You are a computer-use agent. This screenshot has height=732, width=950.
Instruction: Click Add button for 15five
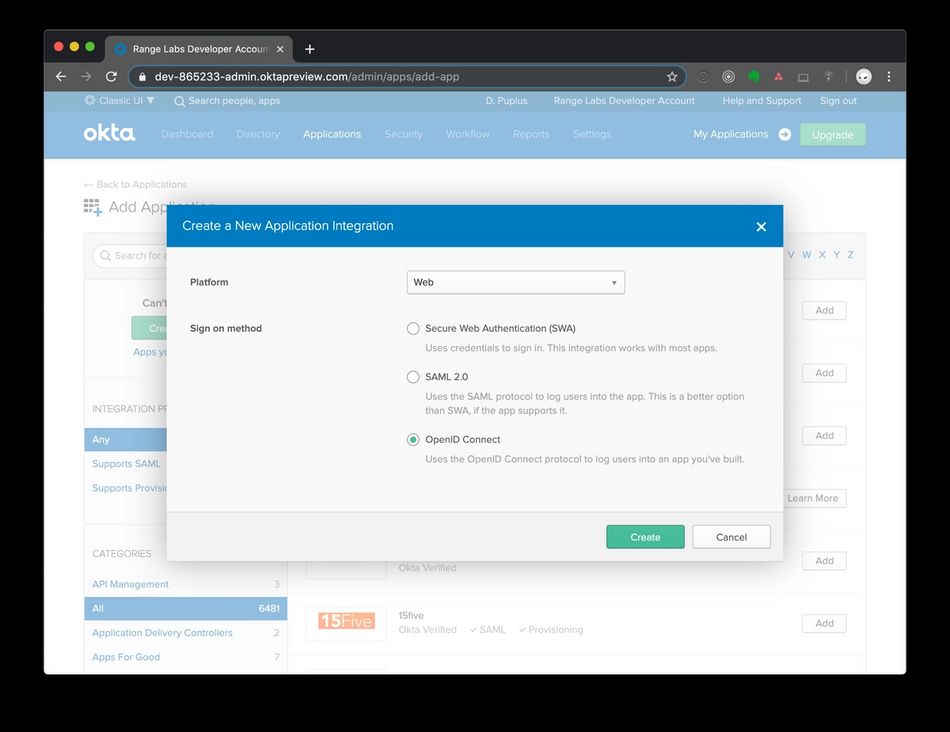[x=824, y=624]
